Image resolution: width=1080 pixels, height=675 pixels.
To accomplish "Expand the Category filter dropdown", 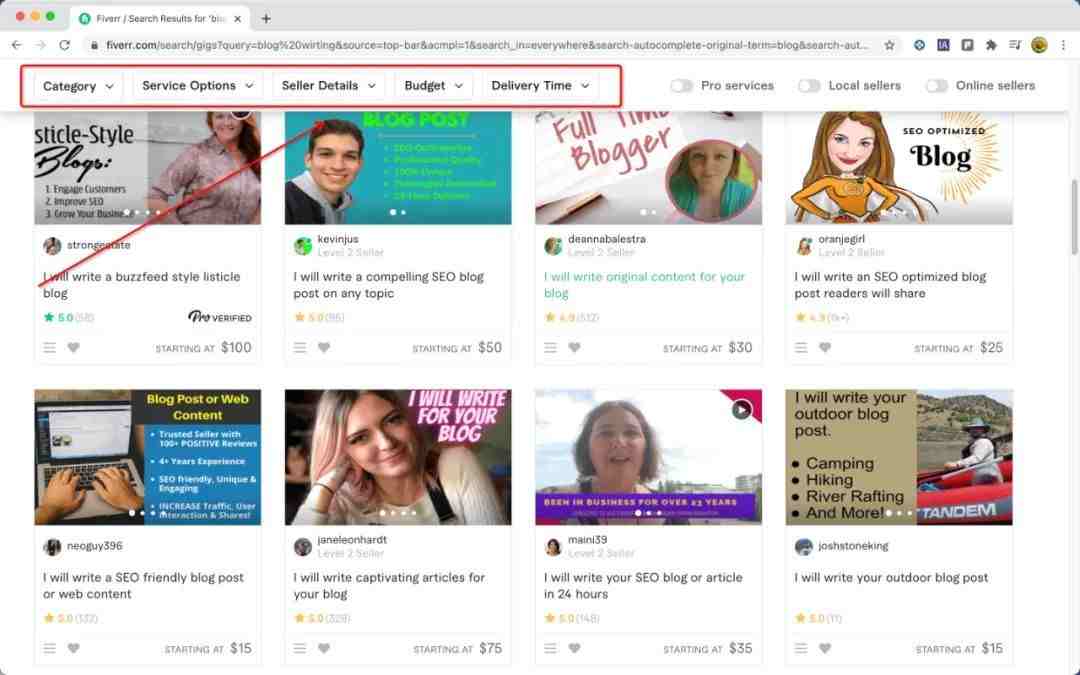I will [79, 86].
